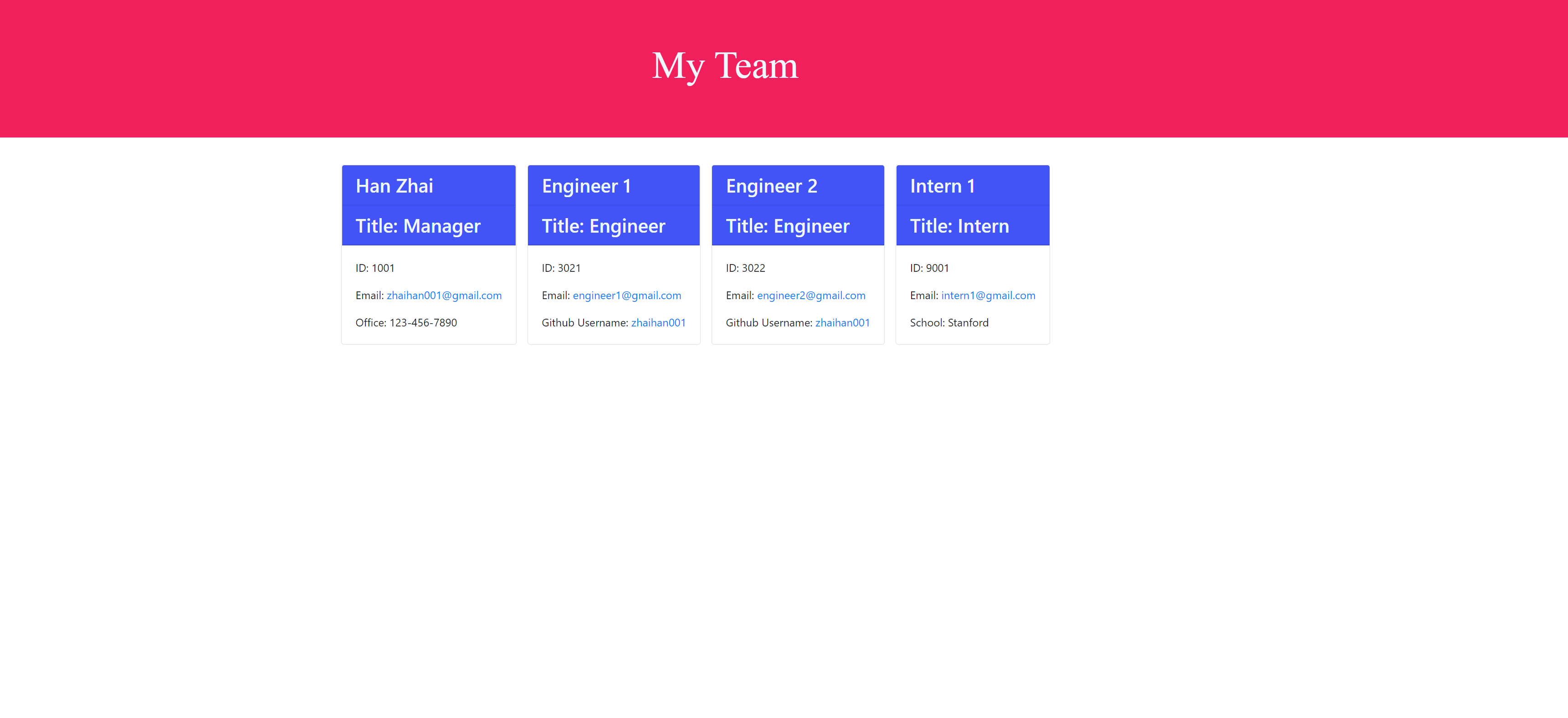Screen dimensions: 1568x718
Task: Select the Han Zhai card header
Action: tap(394, 186)
